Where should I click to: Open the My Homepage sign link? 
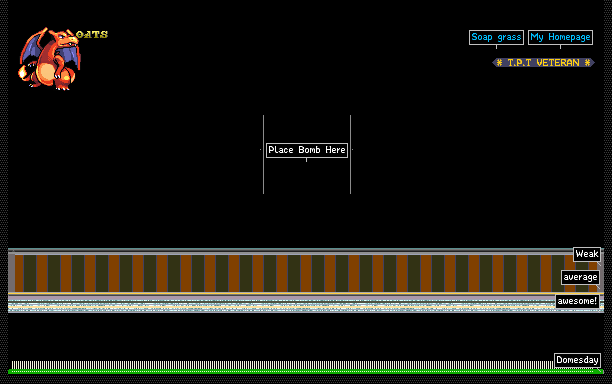pos(560,37)
